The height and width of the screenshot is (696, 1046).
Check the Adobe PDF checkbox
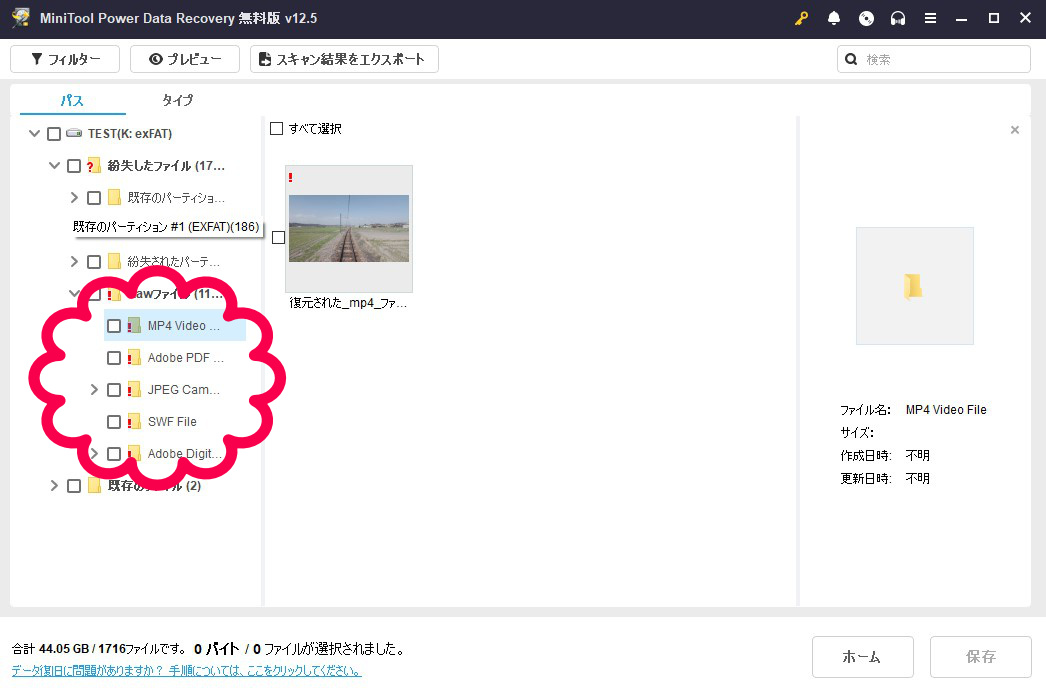coord(114,358)
